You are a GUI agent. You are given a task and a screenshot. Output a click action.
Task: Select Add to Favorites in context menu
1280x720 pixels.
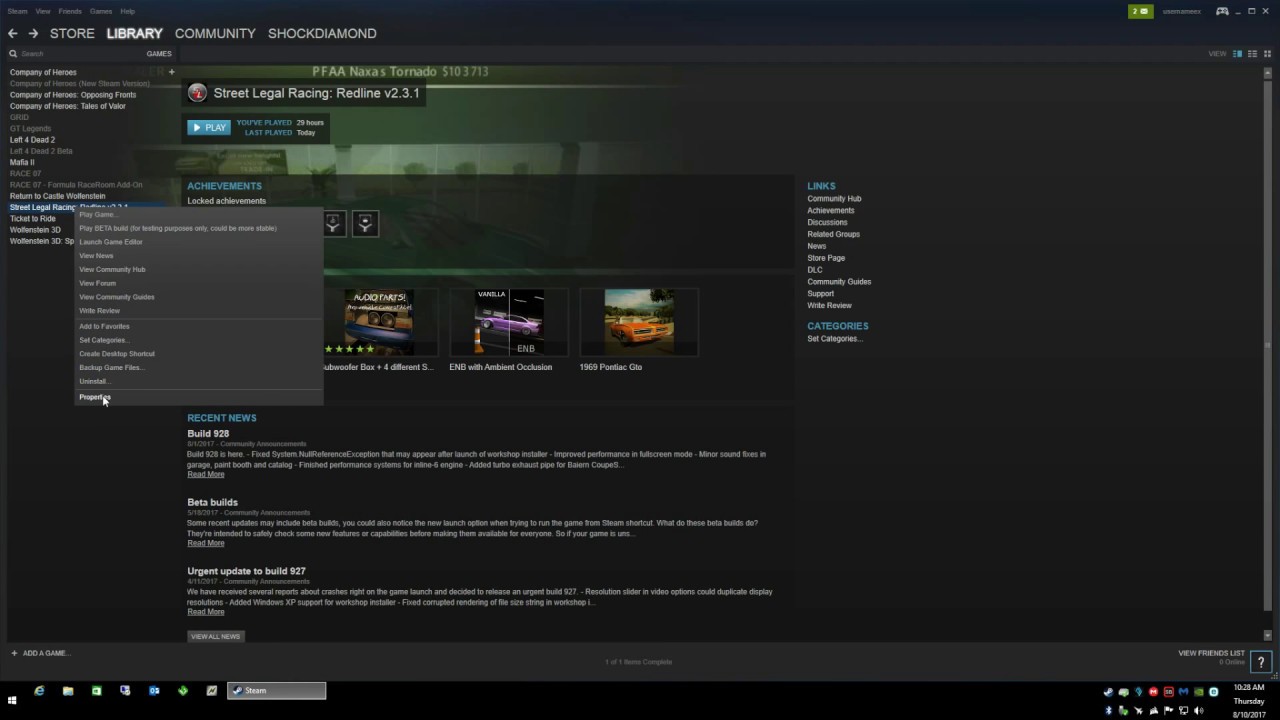(x=200, y=326)
